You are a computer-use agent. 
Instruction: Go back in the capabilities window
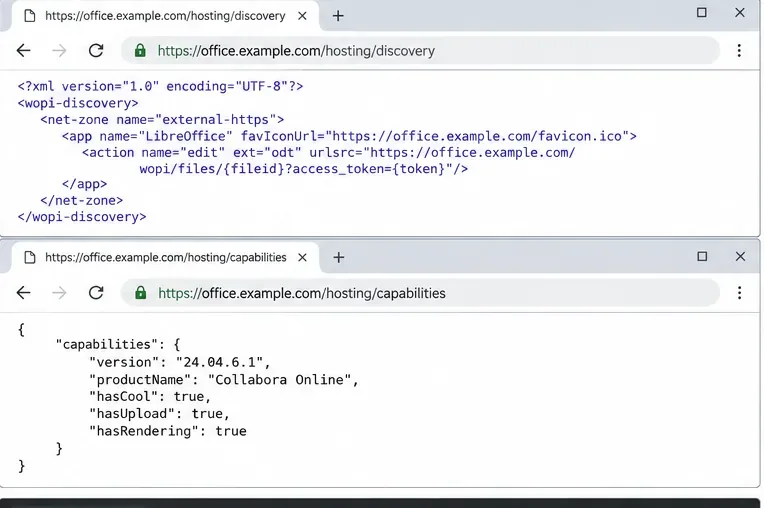coord(23,293)
